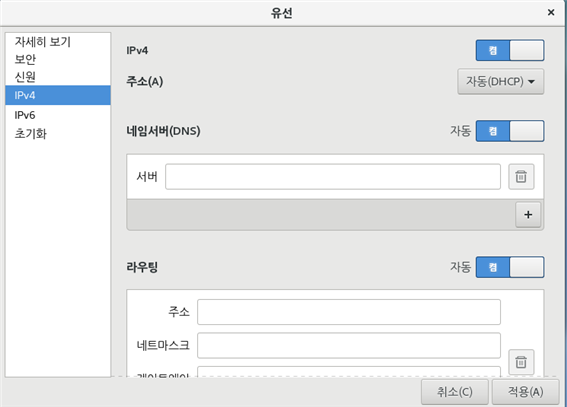Open the 초기화 section
Image resolution: width=567 pixels, height=407 pixels.
(58, 134)
